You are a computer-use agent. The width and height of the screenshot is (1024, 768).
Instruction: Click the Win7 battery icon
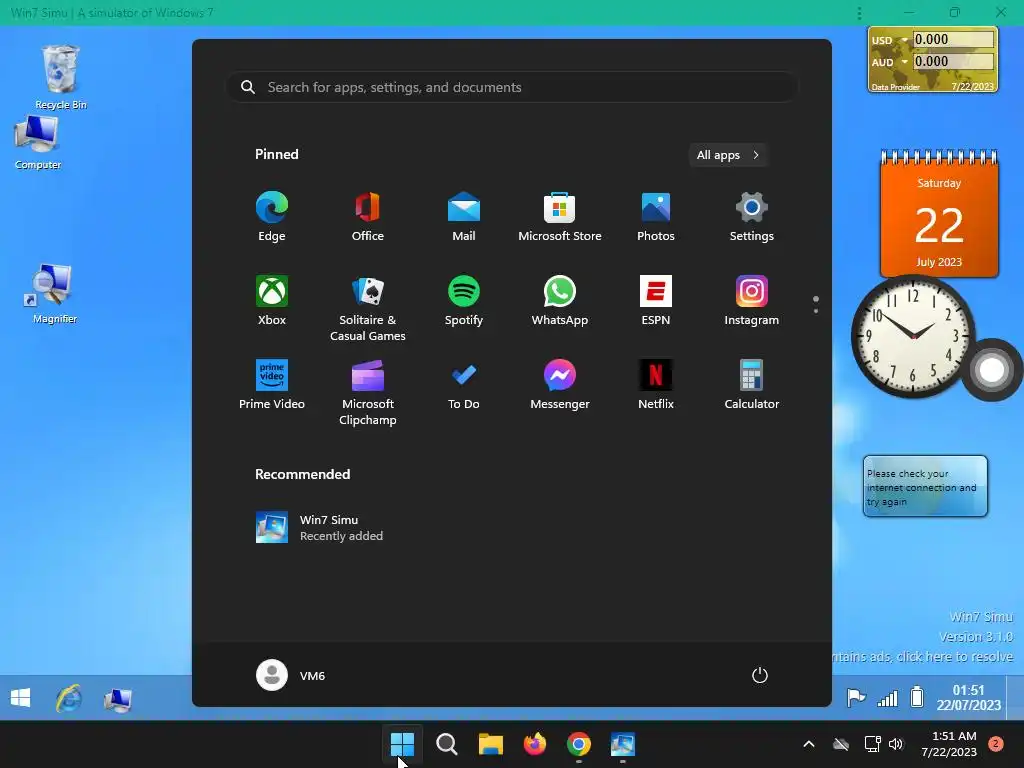(917, 697)
